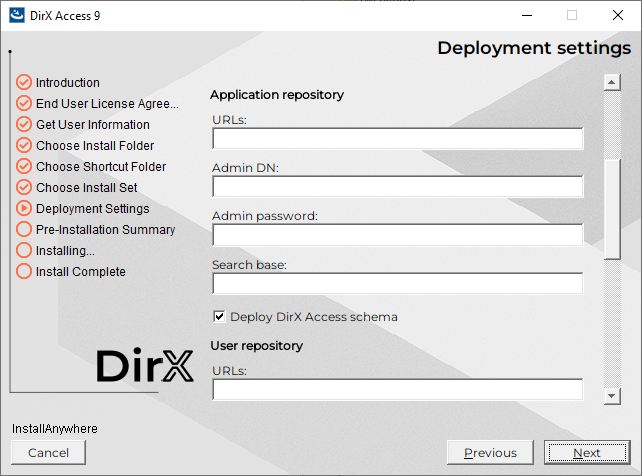Click the Pre-Installation Summary step circle icon
Viewport: 642px width, 476px height.
coord(24,230)
